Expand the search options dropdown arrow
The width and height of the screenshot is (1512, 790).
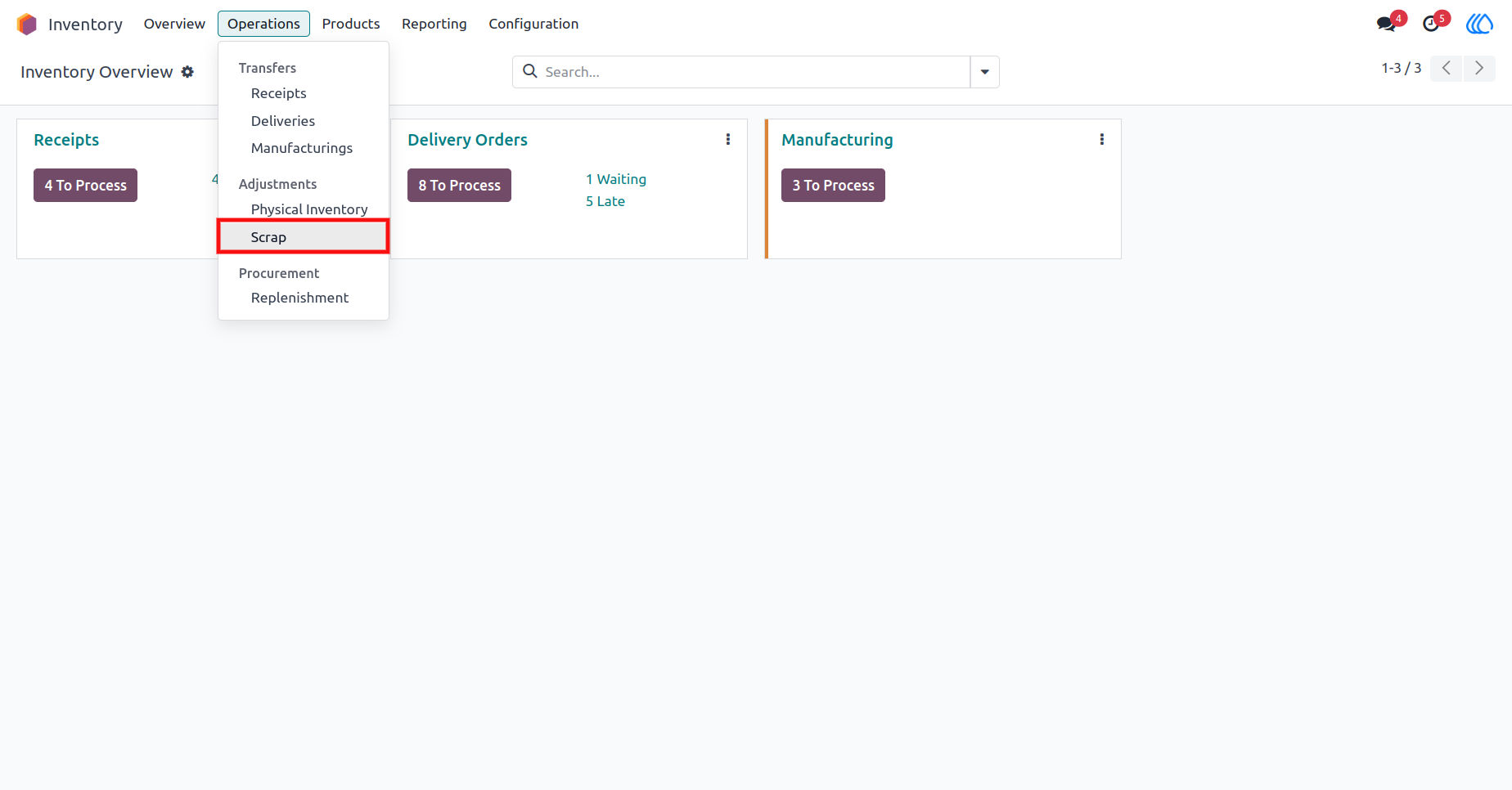point(985,72)
